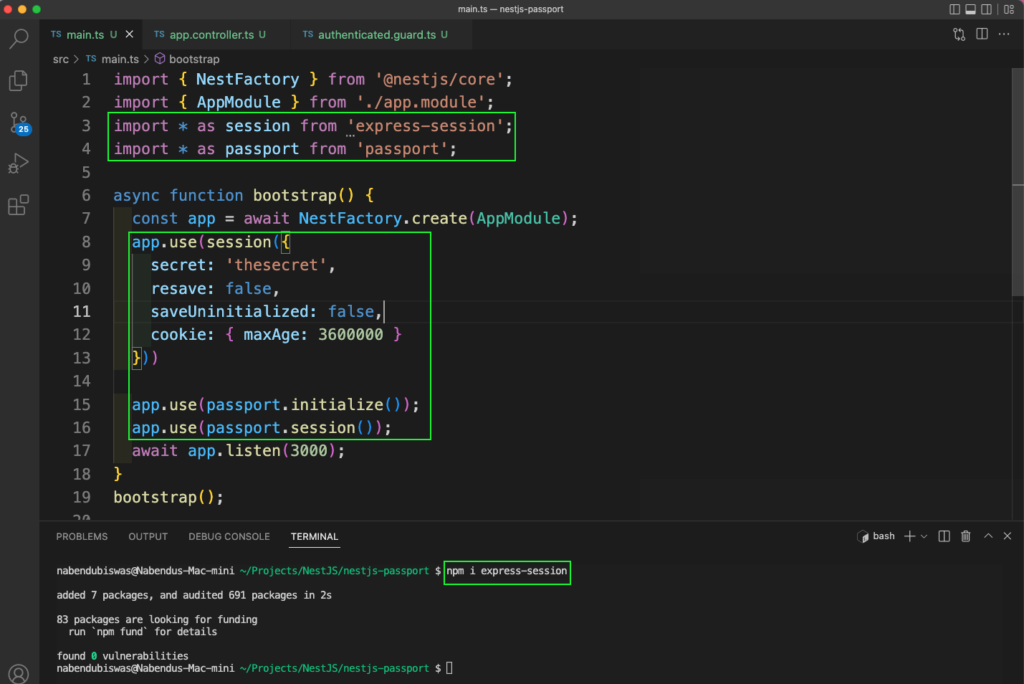Screen dimensions: 1024x684
Task: Open the Search view in activity bar
Action: [x=19, y=40]
